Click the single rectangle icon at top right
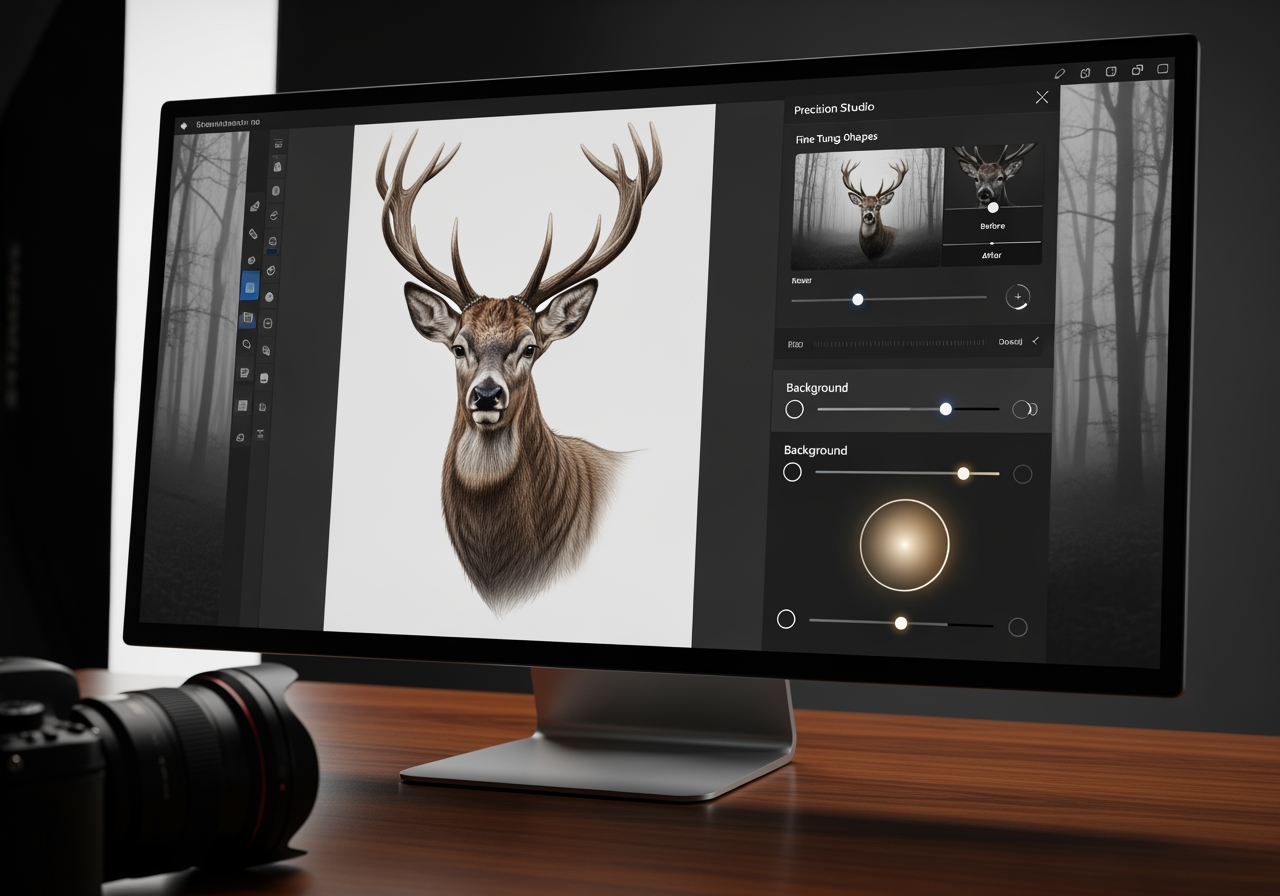1280x896 pixels. (x=1162, y=69)
